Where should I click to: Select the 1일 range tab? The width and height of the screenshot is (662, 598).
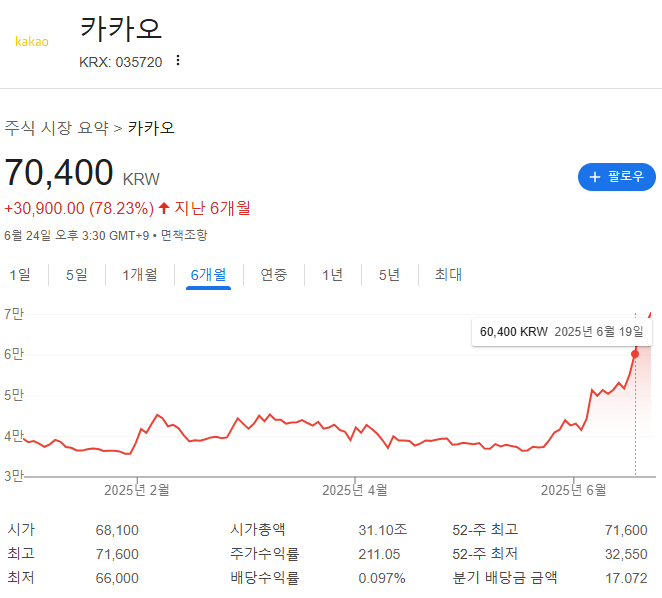[20, 275]
